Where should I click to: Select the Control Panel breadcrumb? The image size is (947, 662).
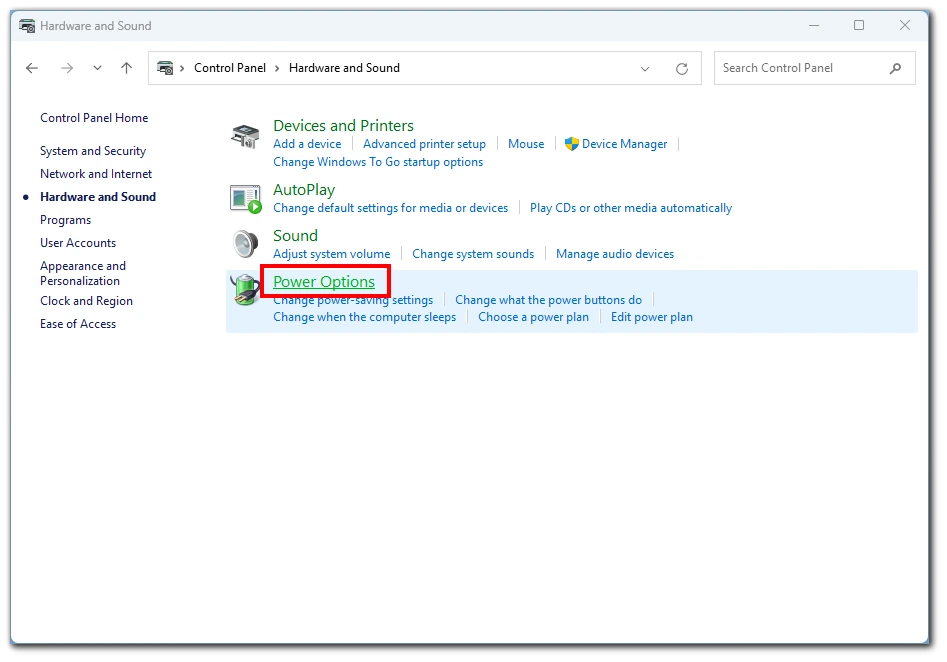tap(230, 68)
